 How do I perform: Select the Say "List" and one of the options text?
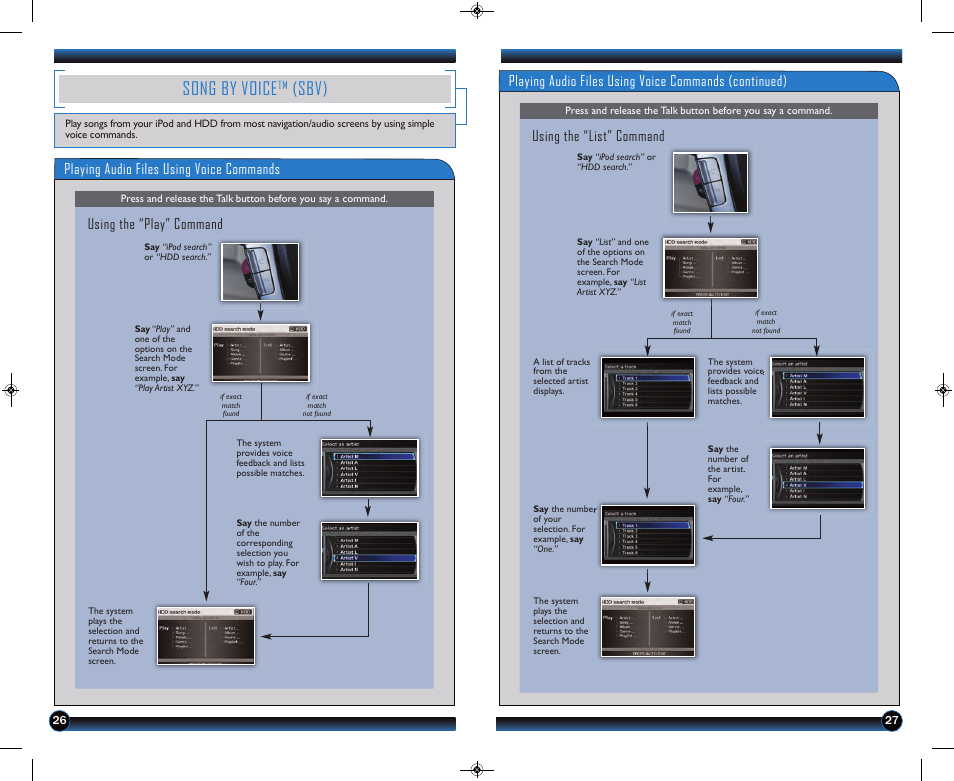click(613, 267)
